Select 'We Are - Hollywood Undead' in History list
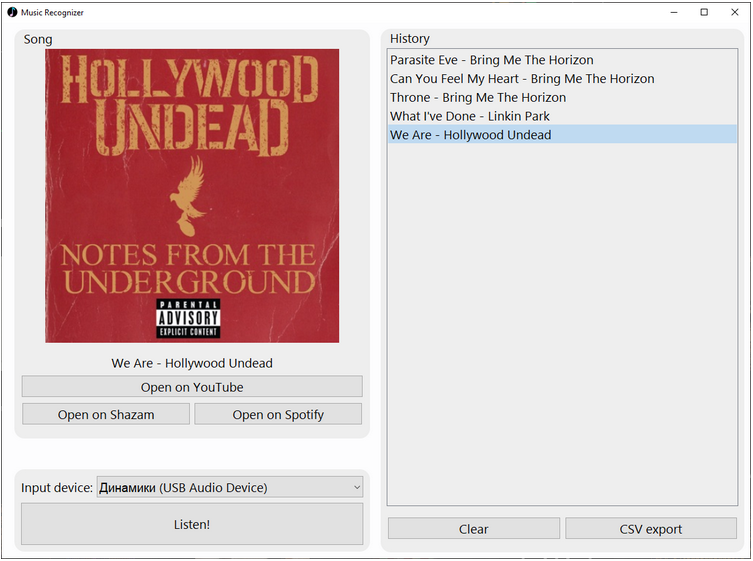The width and height of the screenshot is (753, 561). [x=562, y=134]
